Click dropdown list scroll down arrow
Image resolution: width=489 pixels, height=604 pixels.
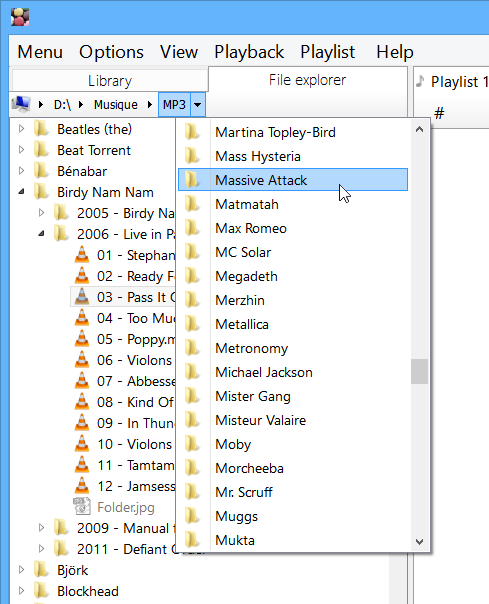[x=420, y=542]
